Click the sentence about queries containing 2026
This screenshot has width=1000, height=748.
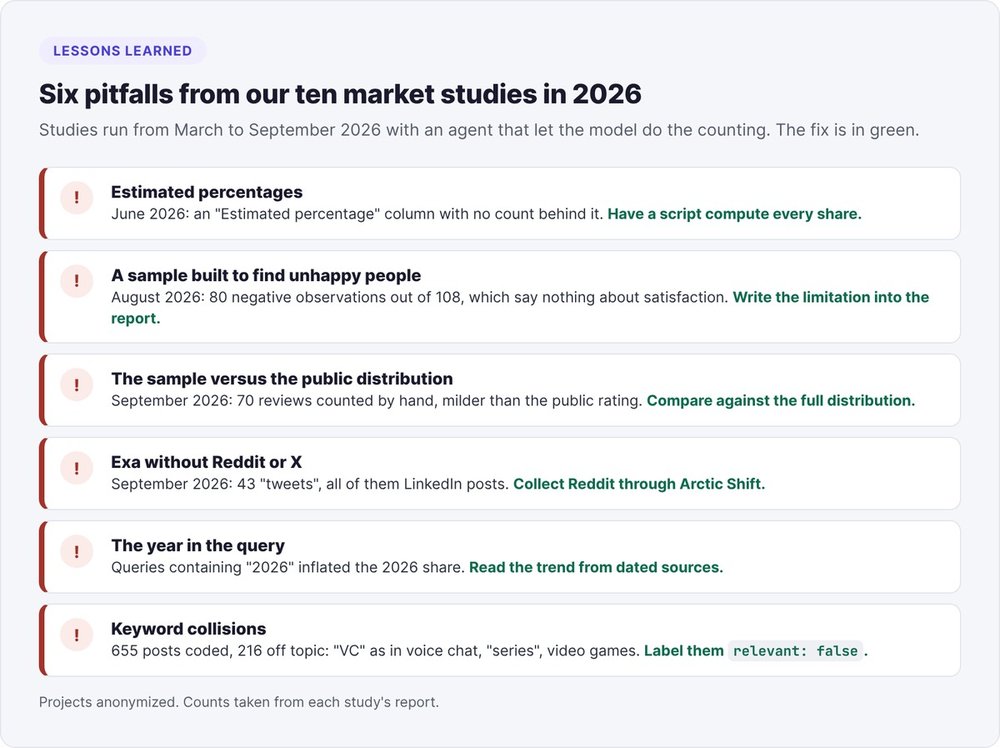pyautogui.click(x=288, y=568)
